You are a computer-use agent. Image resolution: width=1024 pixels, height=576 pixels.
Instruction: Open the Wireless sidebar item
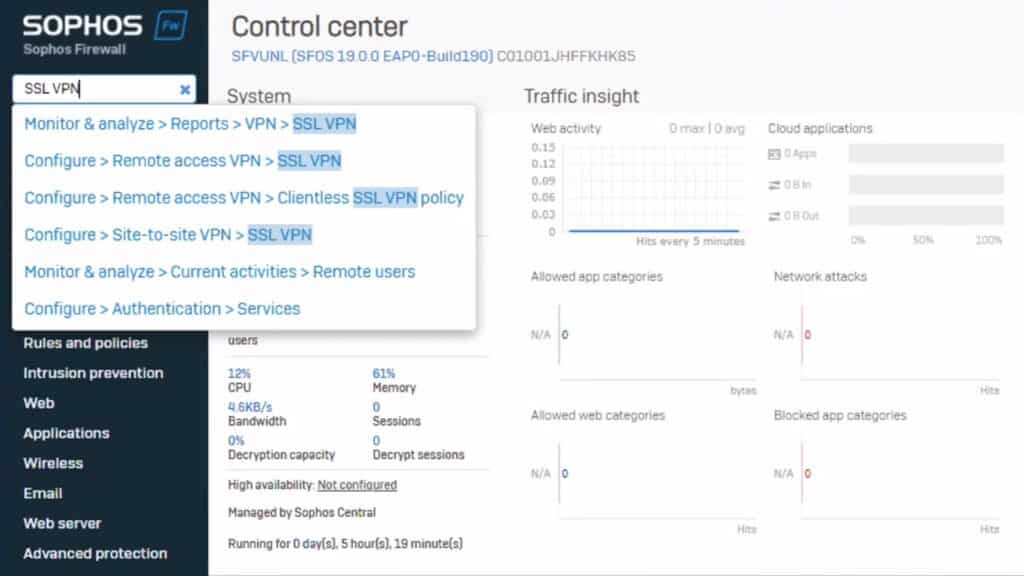[x=53, y=463]
